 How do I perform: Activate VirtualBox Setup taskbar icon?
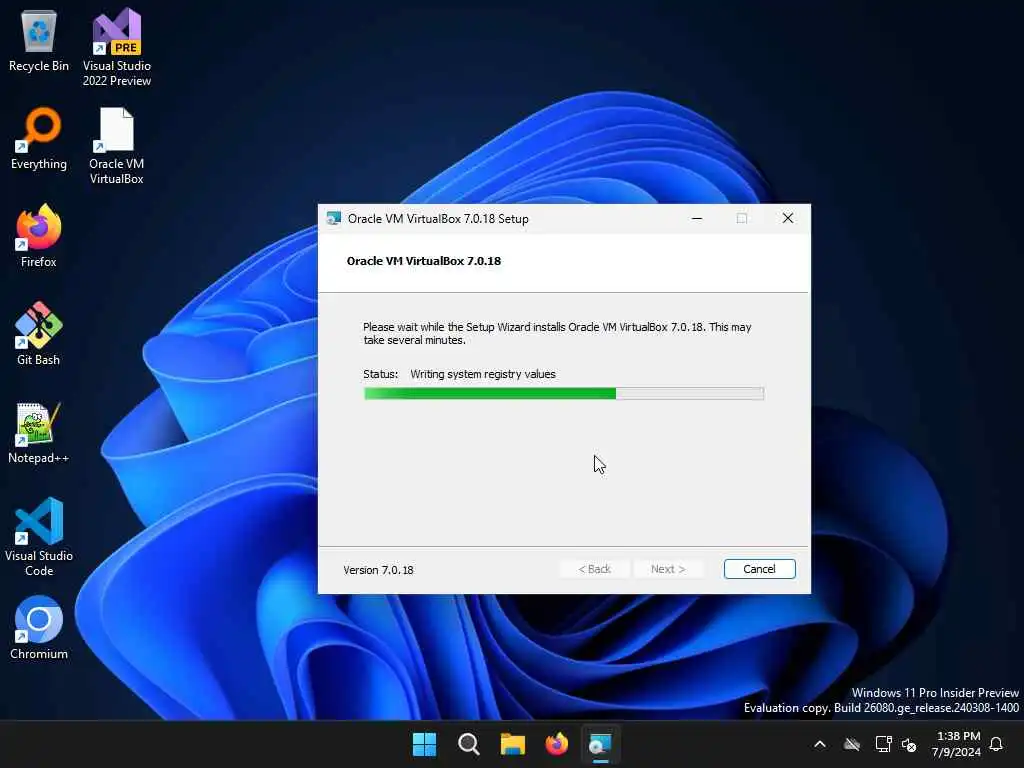[600, 744]
